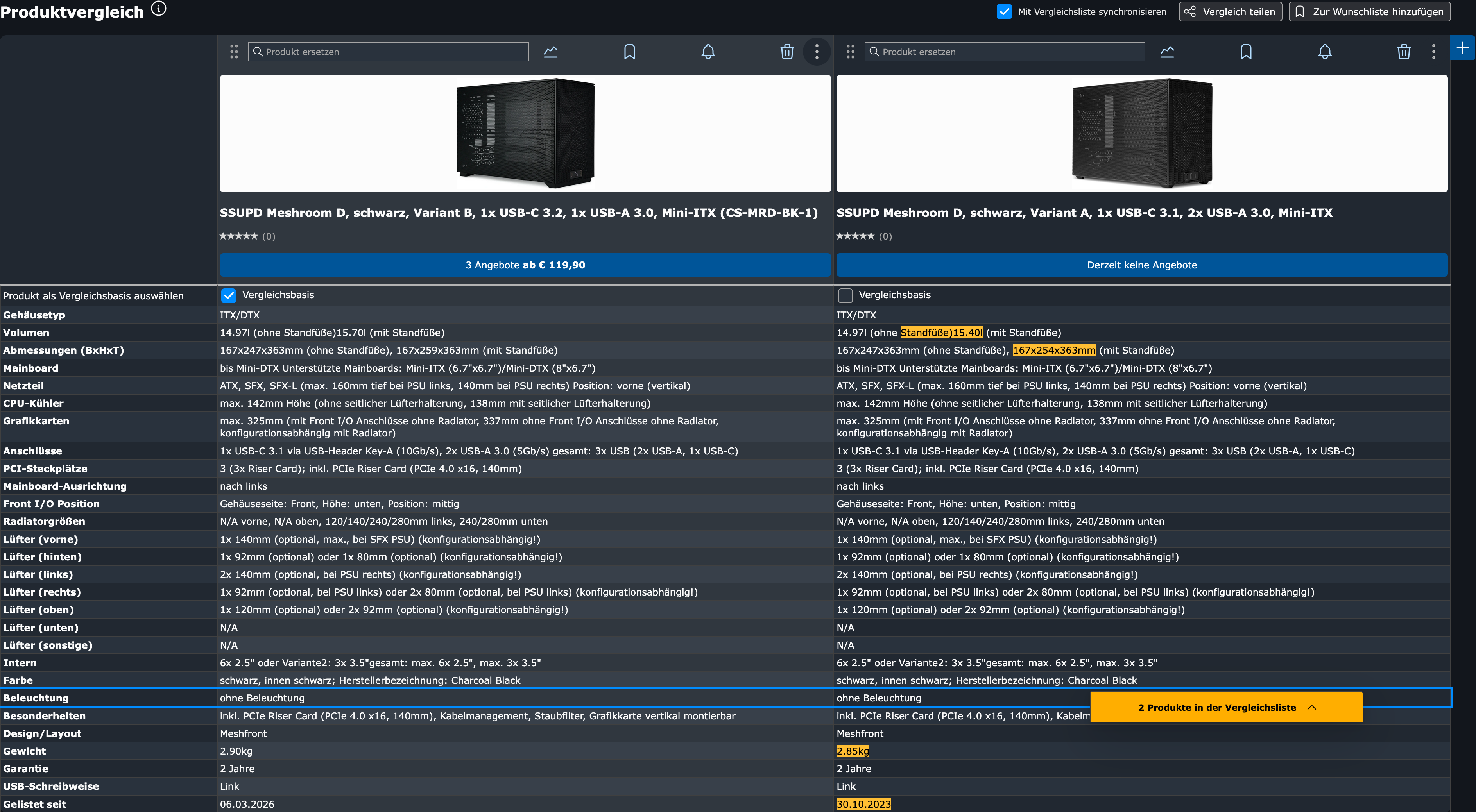Open price history chart for Variant B
Viewport: 1476px width, 812px height.
[551, 52]
